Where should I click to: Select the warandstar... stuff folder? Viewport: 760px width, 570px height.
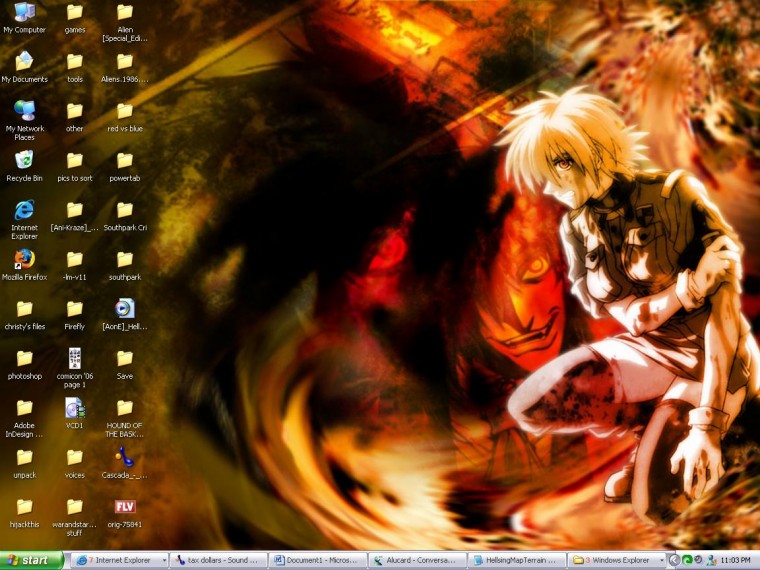click(x=75, y=518)
